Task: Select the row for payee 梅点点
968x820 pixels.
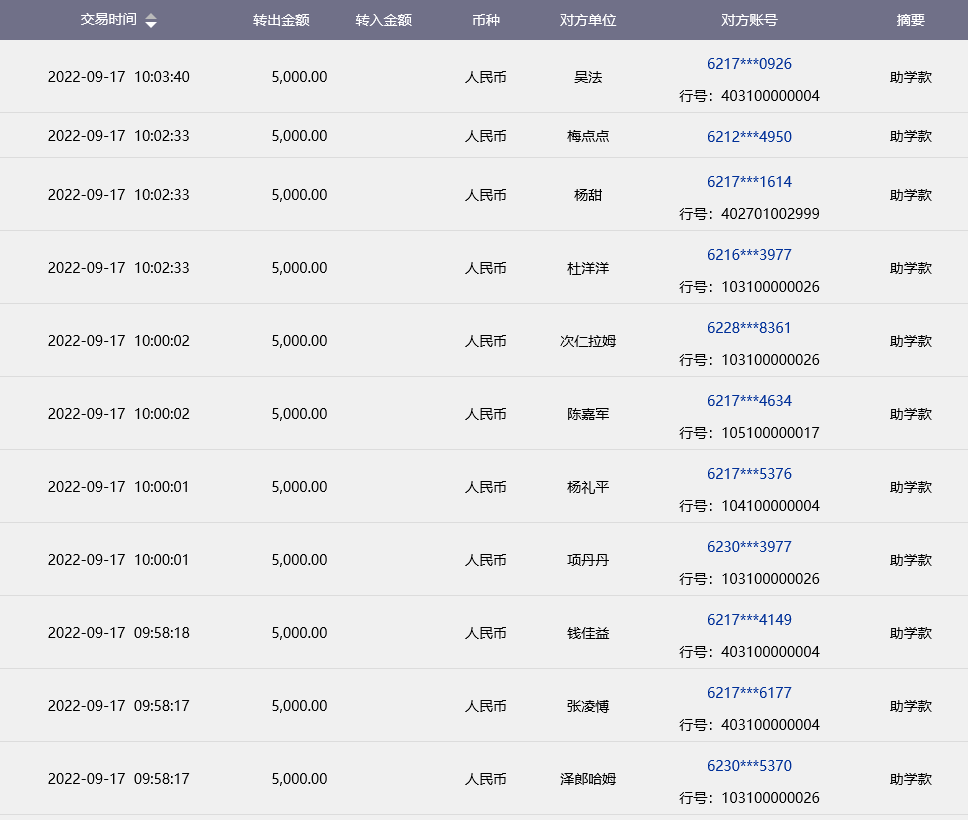Action: click(588, 136)
